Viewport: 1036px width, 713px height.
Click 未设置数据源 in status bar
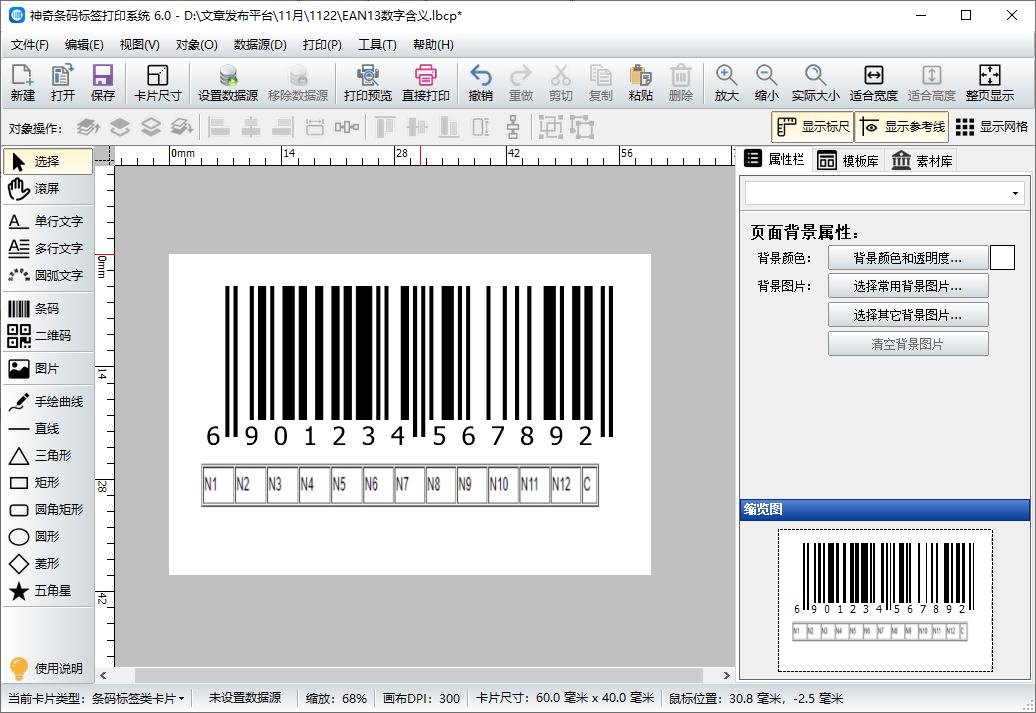point(244,698)
